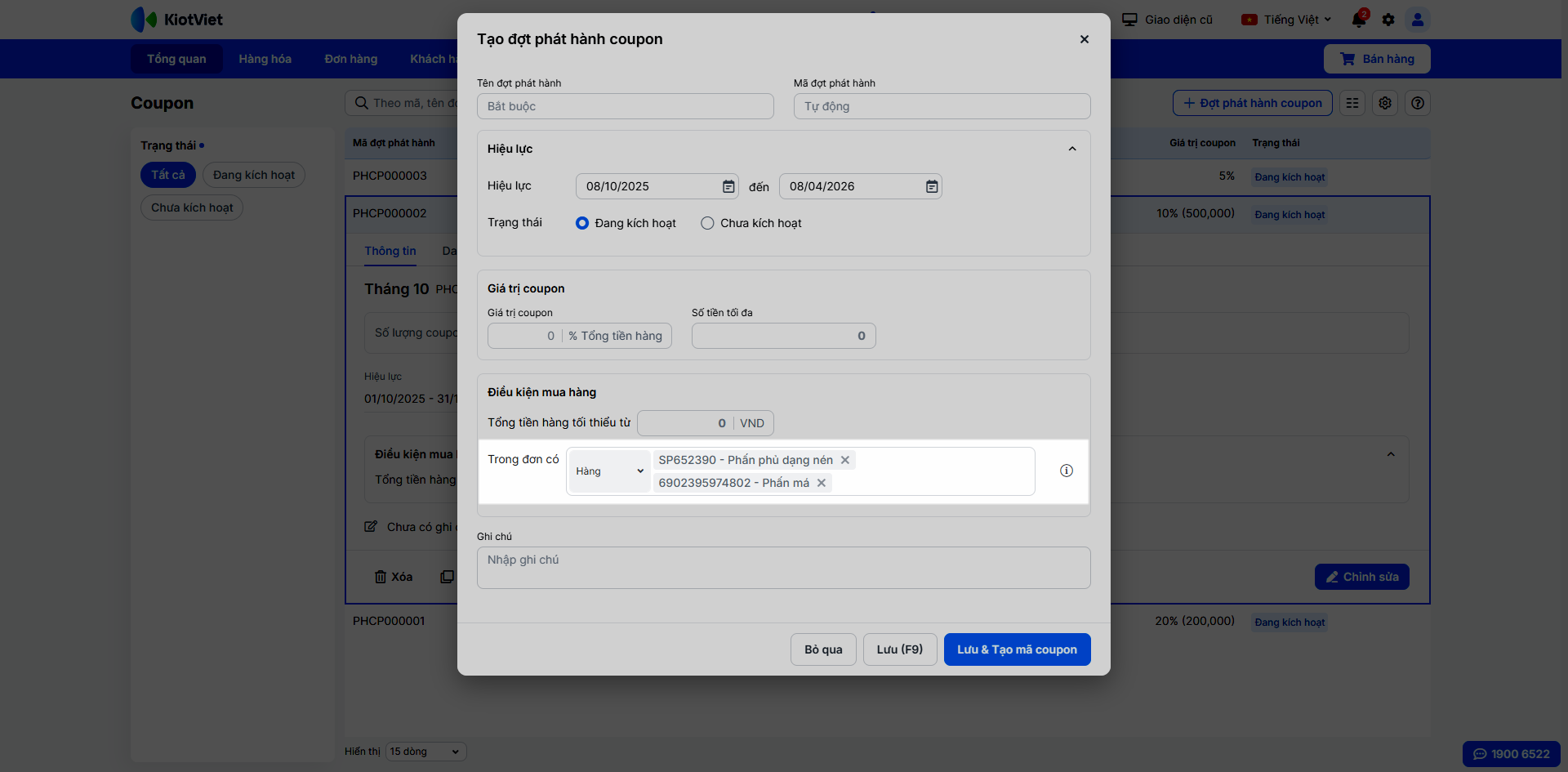Open the Hàng type dropdown
1568x772 pixels.
pyautogui.click(x=609, y=471)
